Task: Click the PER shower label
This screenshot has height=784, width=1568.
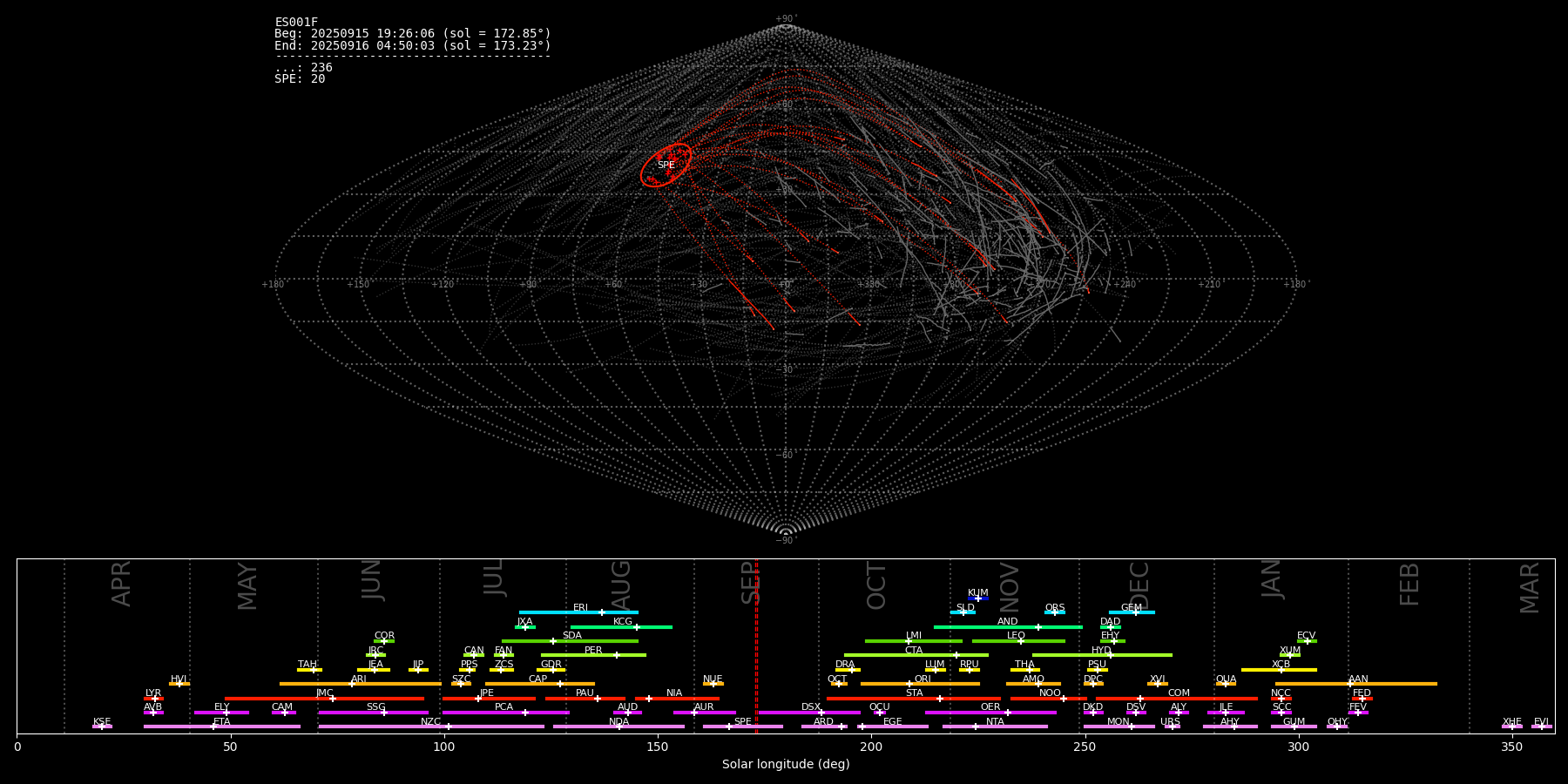Action: tap(593, 651)
